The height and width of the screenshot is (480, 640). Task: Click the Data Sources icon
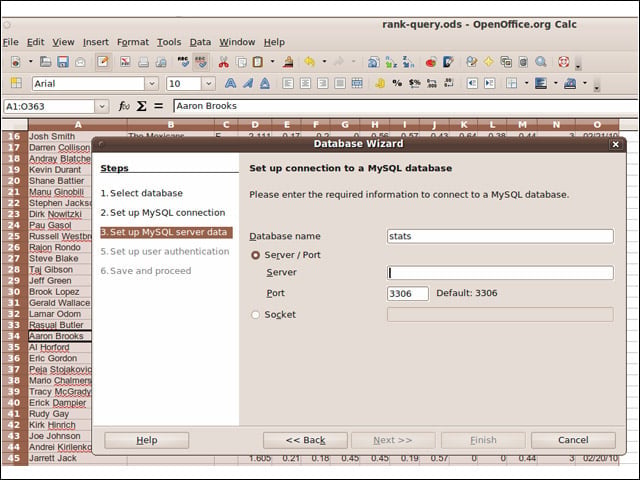[523, 62]
